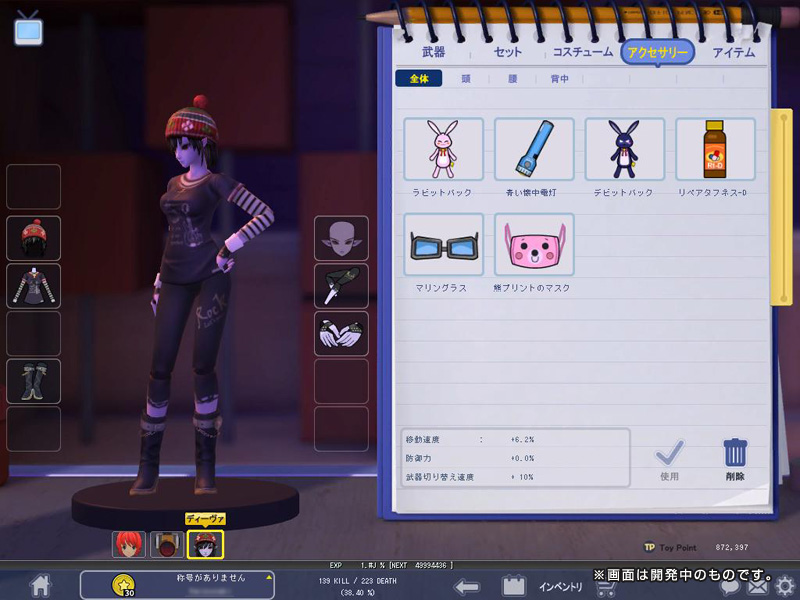
Task: Switch to the アイテム tab
Action: point(734,52)
